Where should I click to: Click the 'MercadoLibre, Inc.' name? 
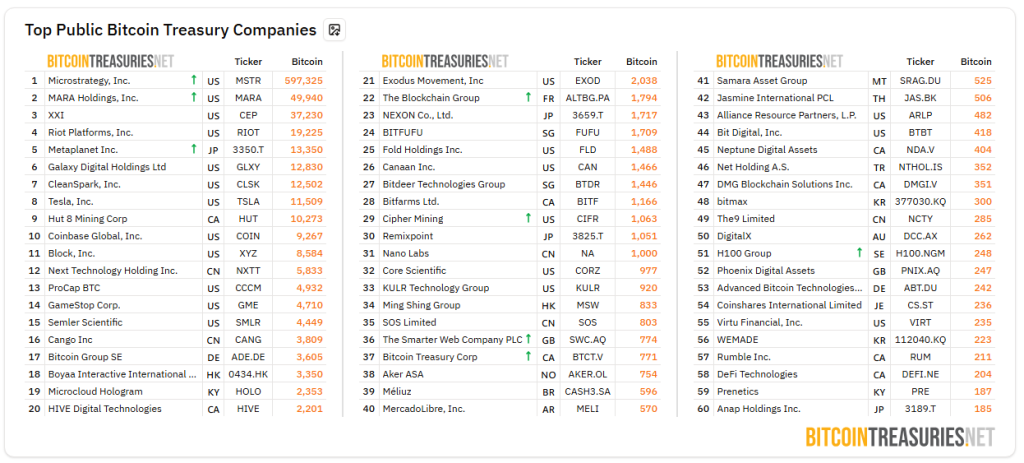(x=424, y=409)
